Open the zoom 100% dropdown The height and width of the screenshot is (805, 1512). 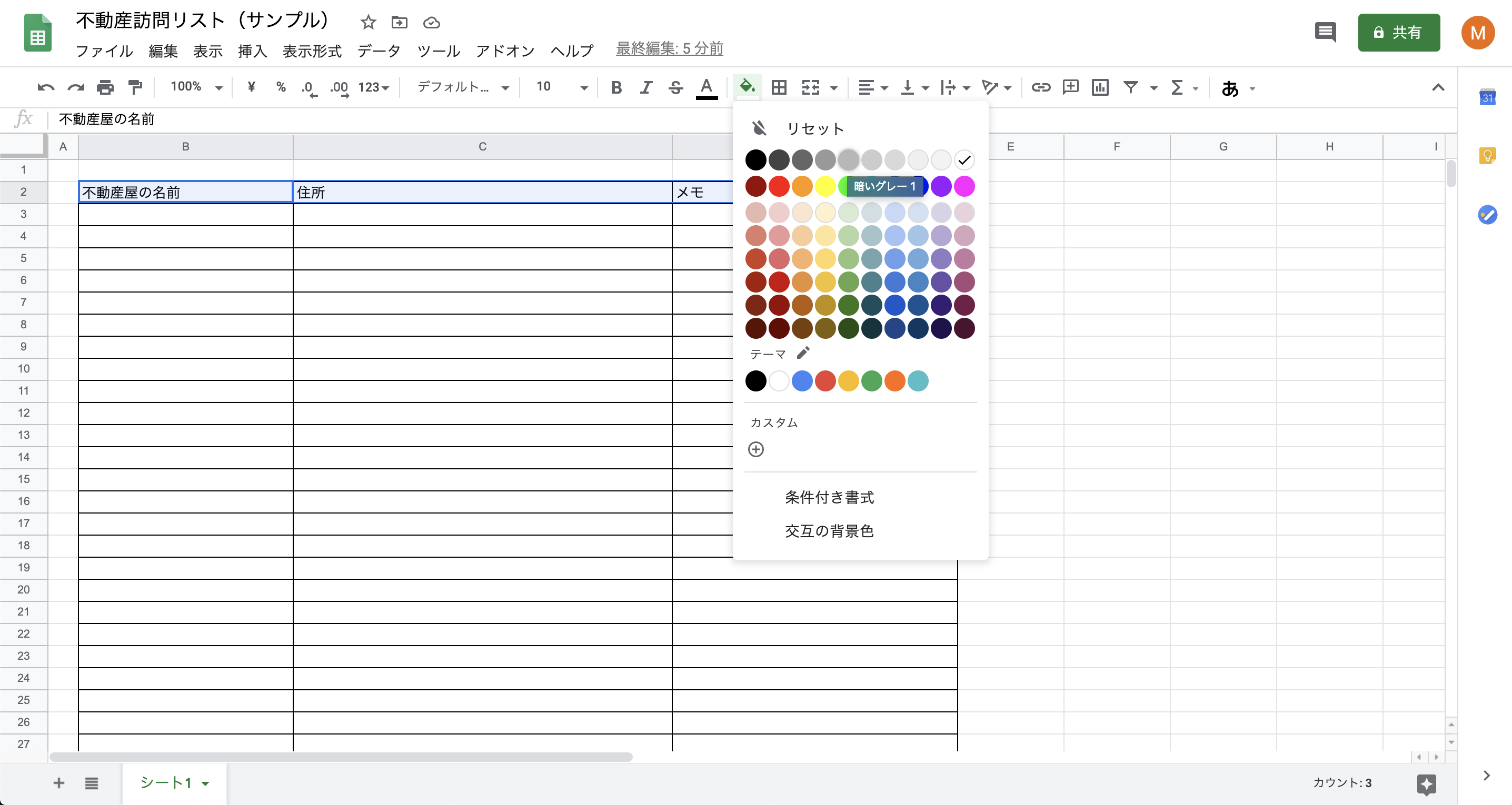(196, 87)
